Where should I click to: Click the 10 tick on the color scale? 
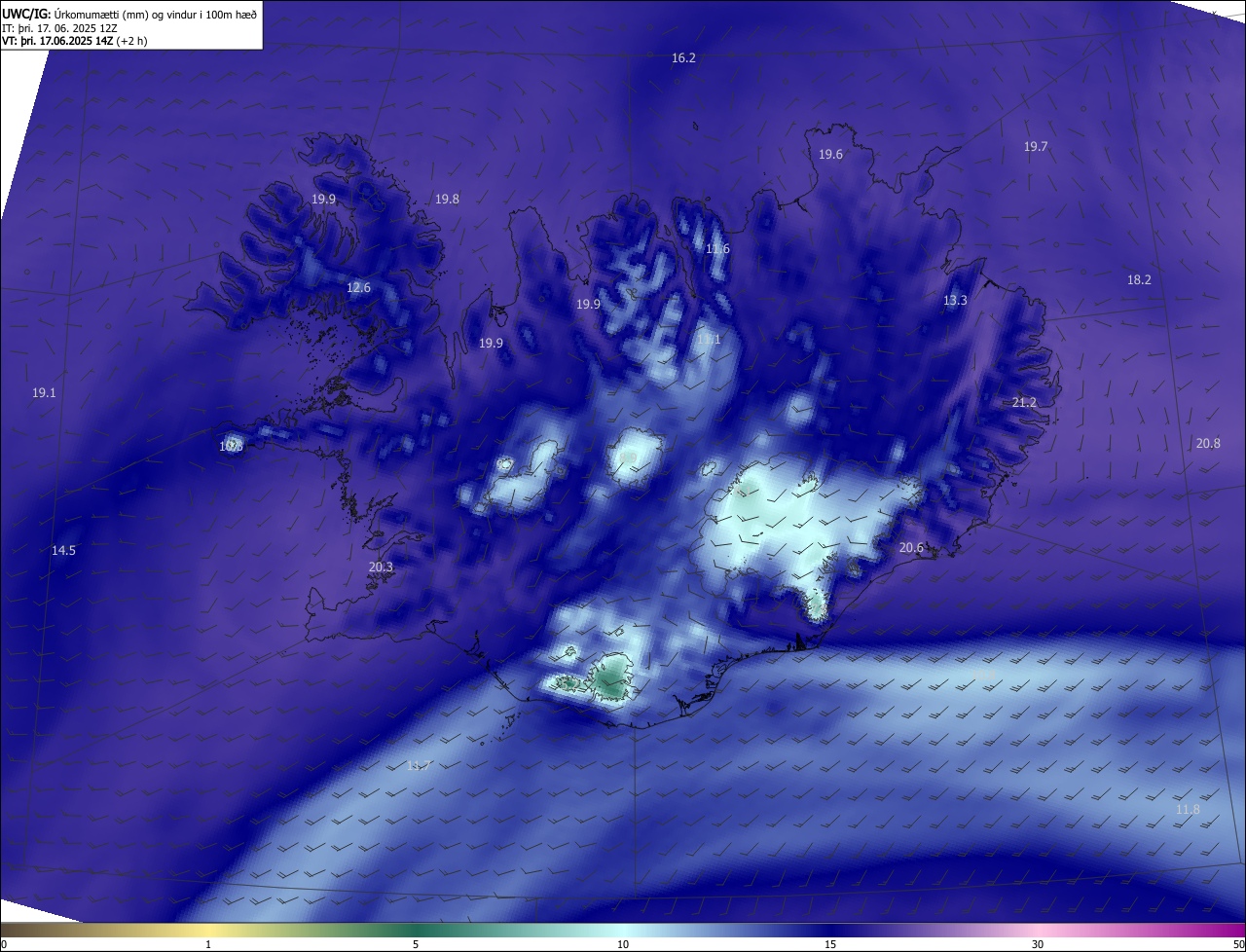coord(623,944)
